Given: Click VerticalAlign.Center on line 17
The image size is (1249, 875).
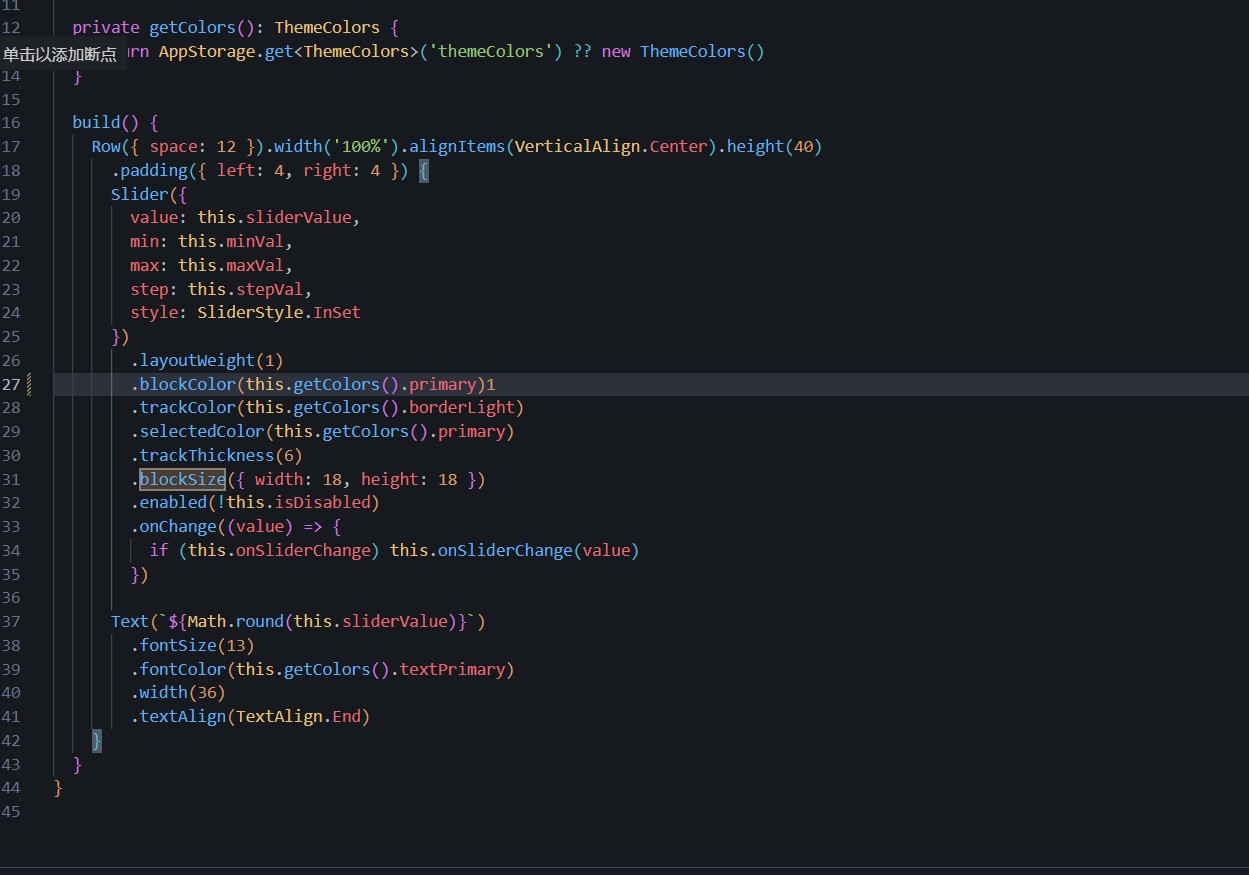Looking at the screenshot, I should (x=612, y=146).
